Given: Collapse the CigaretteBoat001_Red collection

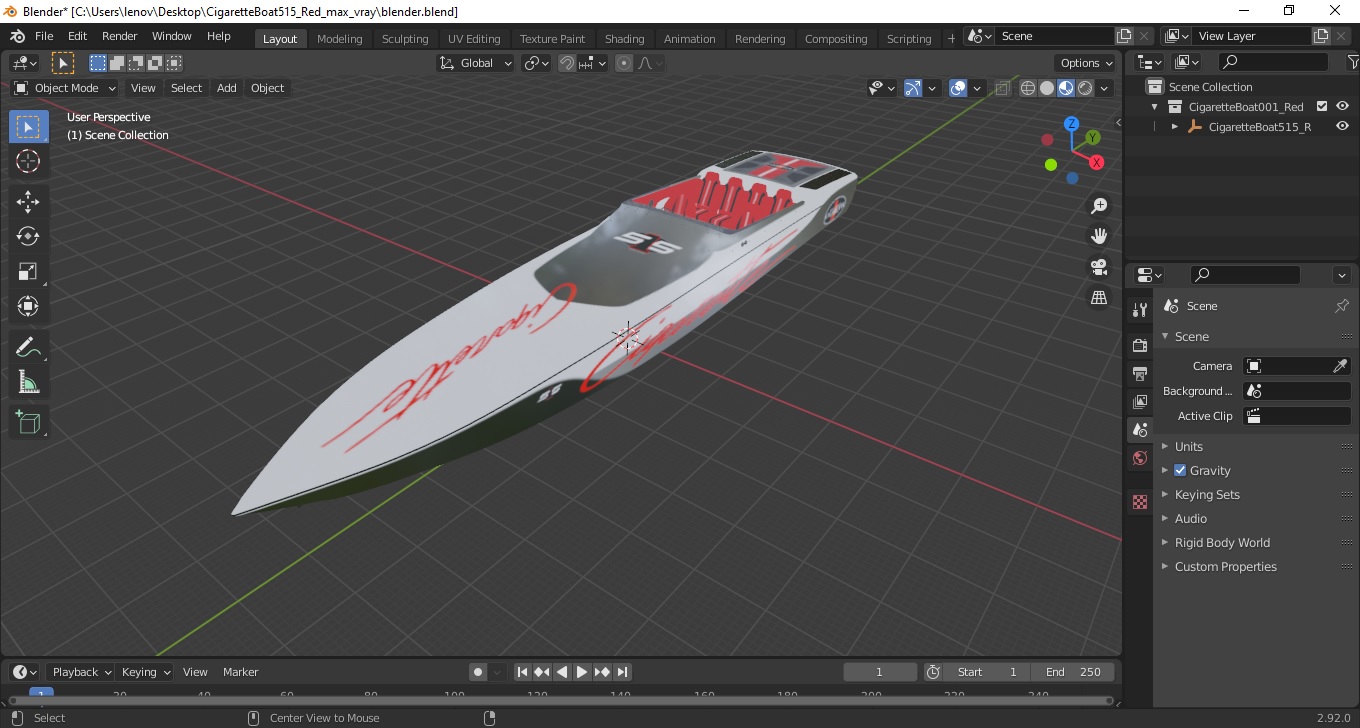Looking at the screenshot, I should tap(1155, 106).
